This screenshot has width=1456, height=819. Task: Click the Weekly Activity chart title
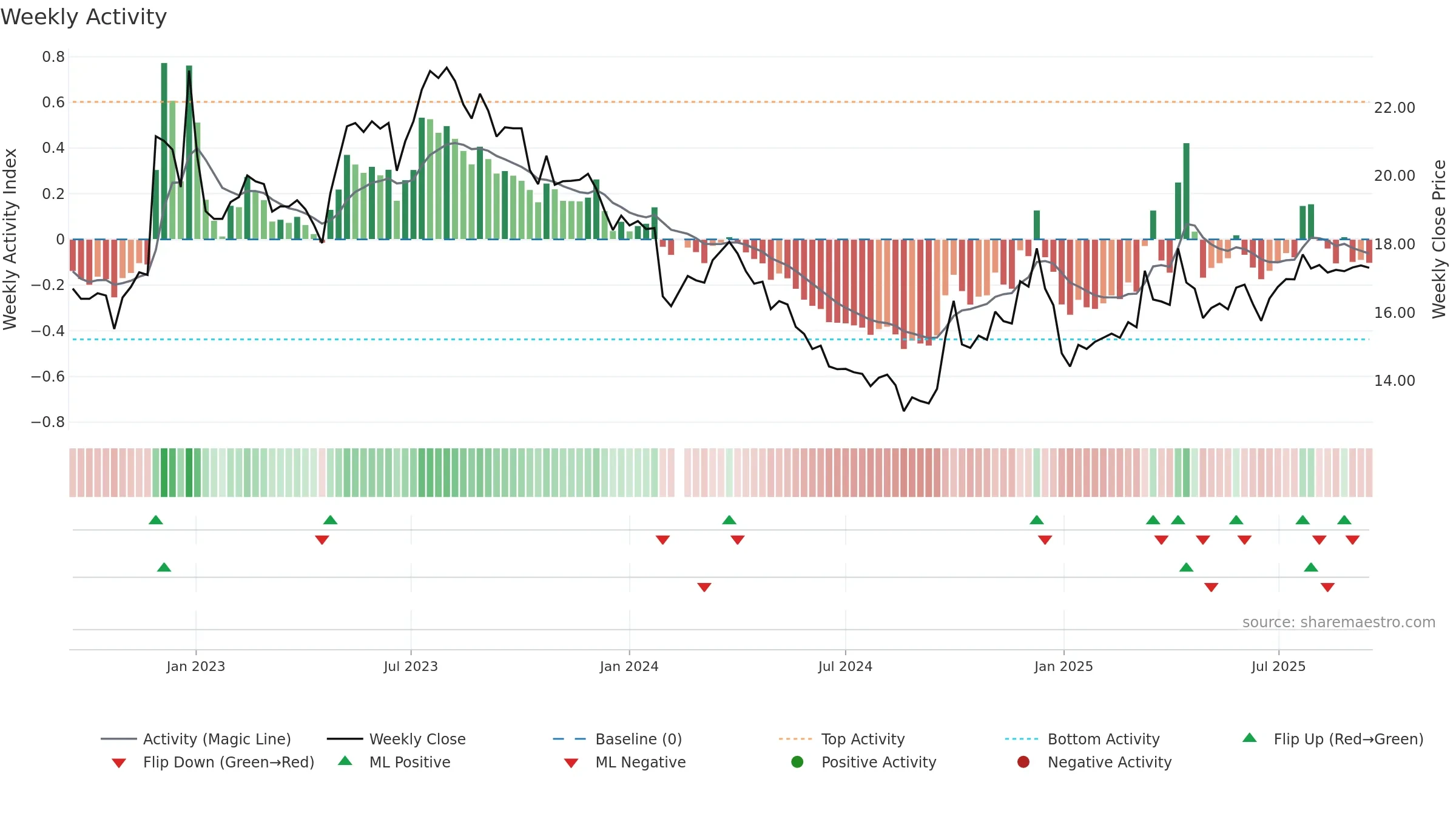coord(84,17)
